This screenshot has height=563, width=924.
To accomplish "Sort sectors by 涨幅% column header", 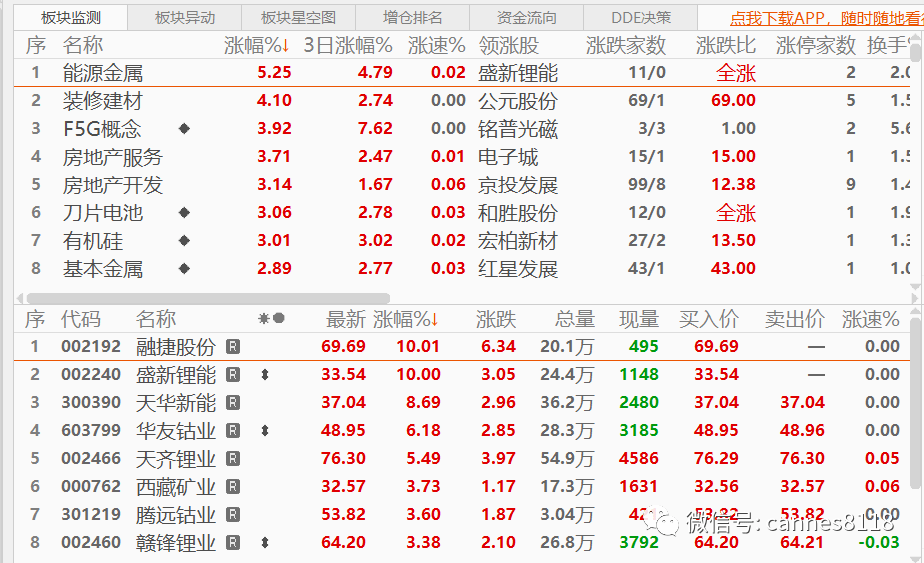I will coord(257,45).
